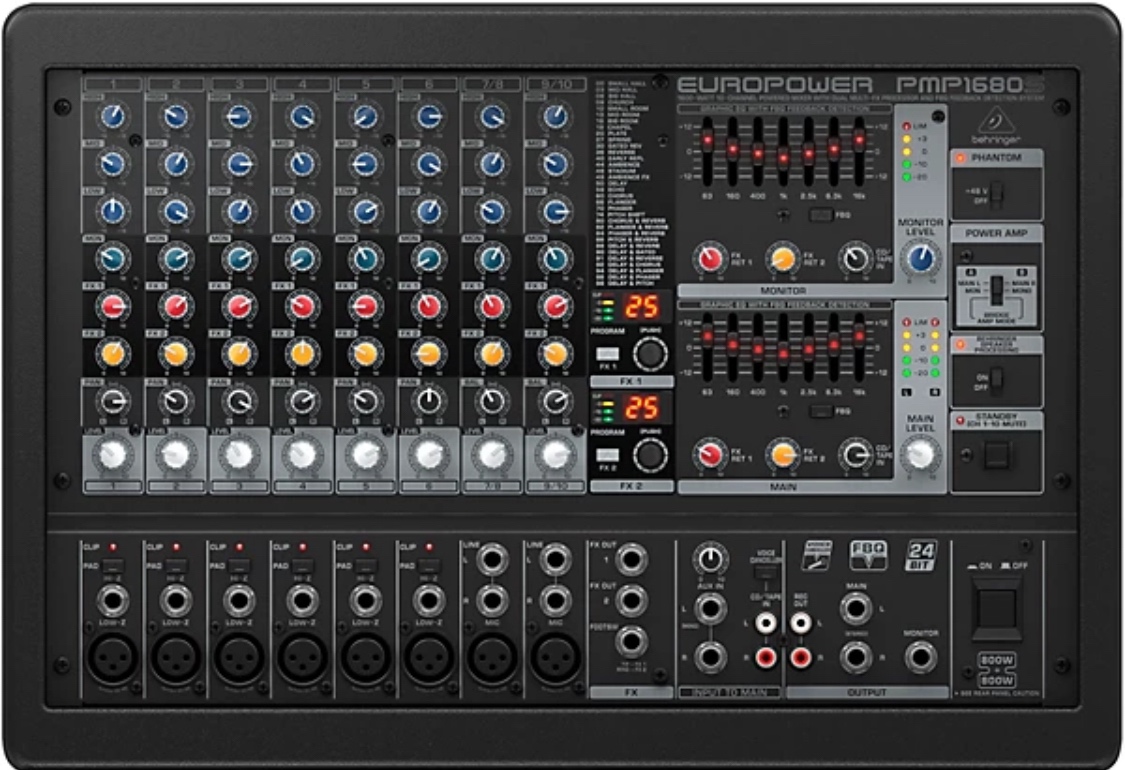This screenshot has width=1125, height=770.
Task: Click the FX 2 PROGRAM rotary encoder
Action: (650, 454)
